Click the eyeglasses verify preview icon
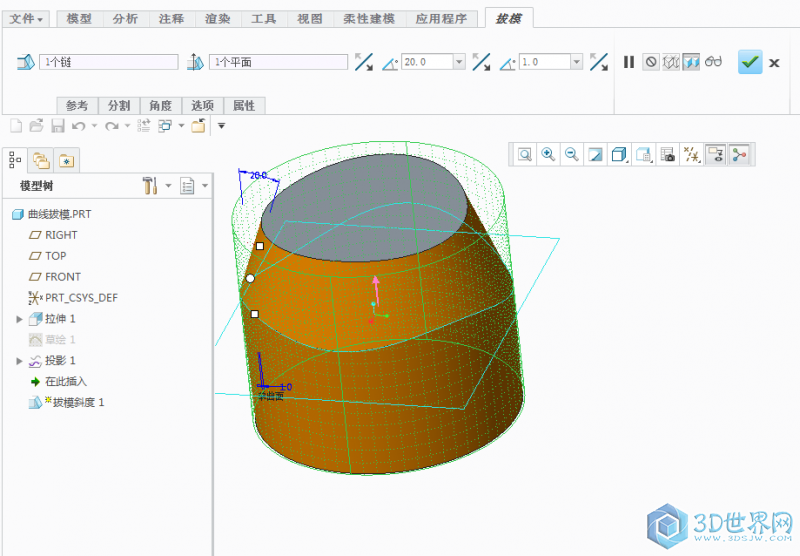This screenshot has width=800, height=556. pos(712,62)
